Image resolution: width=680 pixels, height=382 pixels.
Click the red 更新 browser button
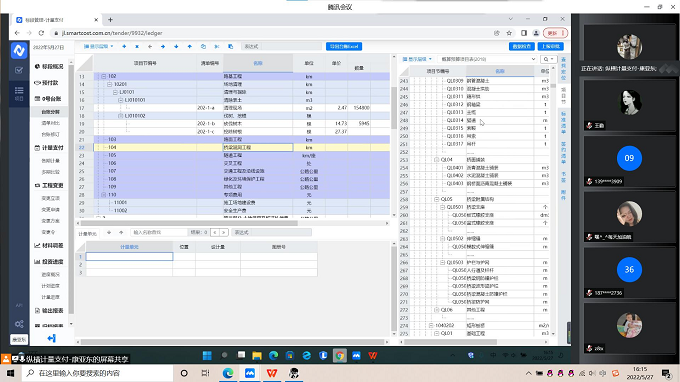point(555,33)
